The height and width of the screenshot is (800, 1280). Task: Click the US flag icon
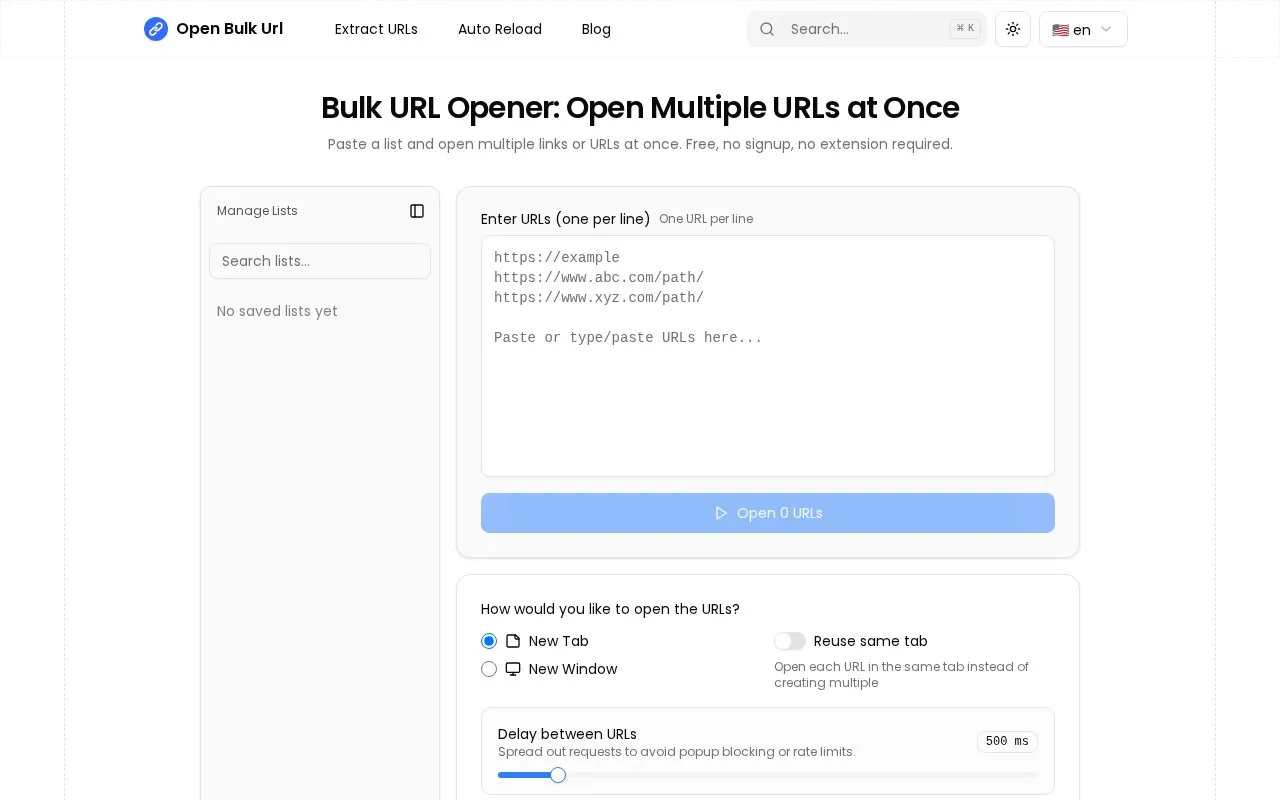pos(1060,30)
